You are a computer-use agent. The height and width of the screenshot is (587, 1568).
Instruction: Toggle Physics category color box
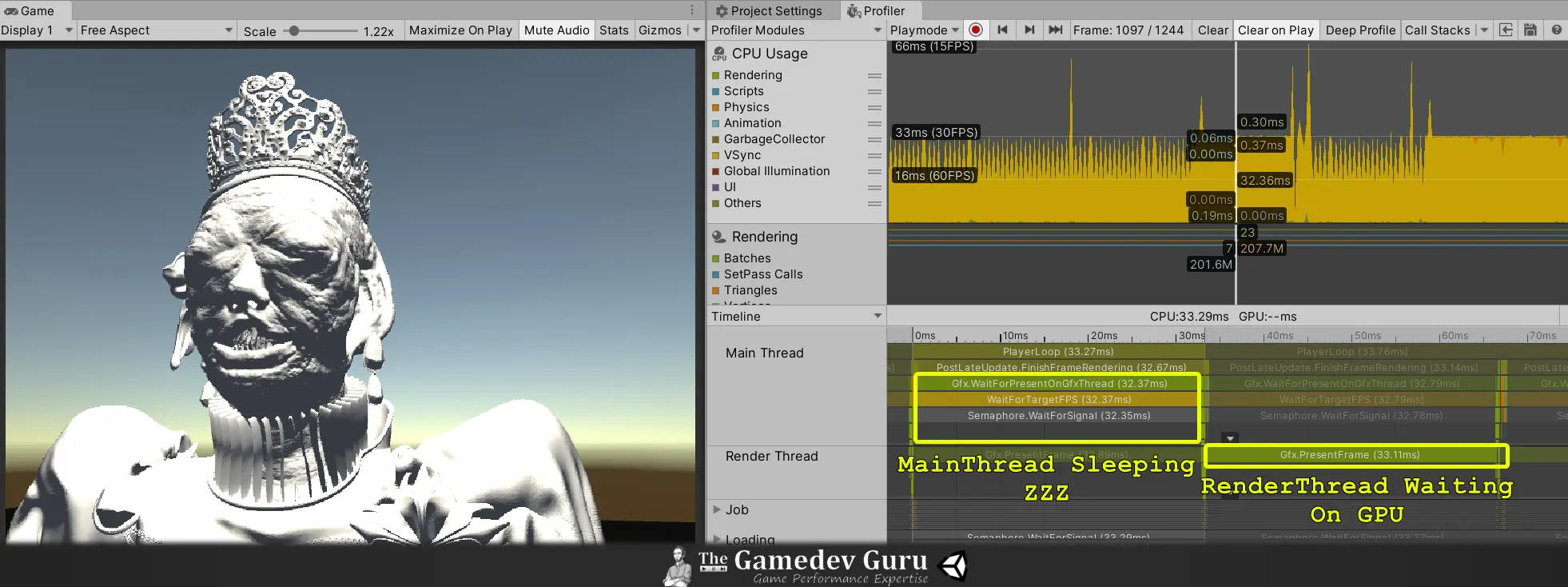(x=716, y=107)
